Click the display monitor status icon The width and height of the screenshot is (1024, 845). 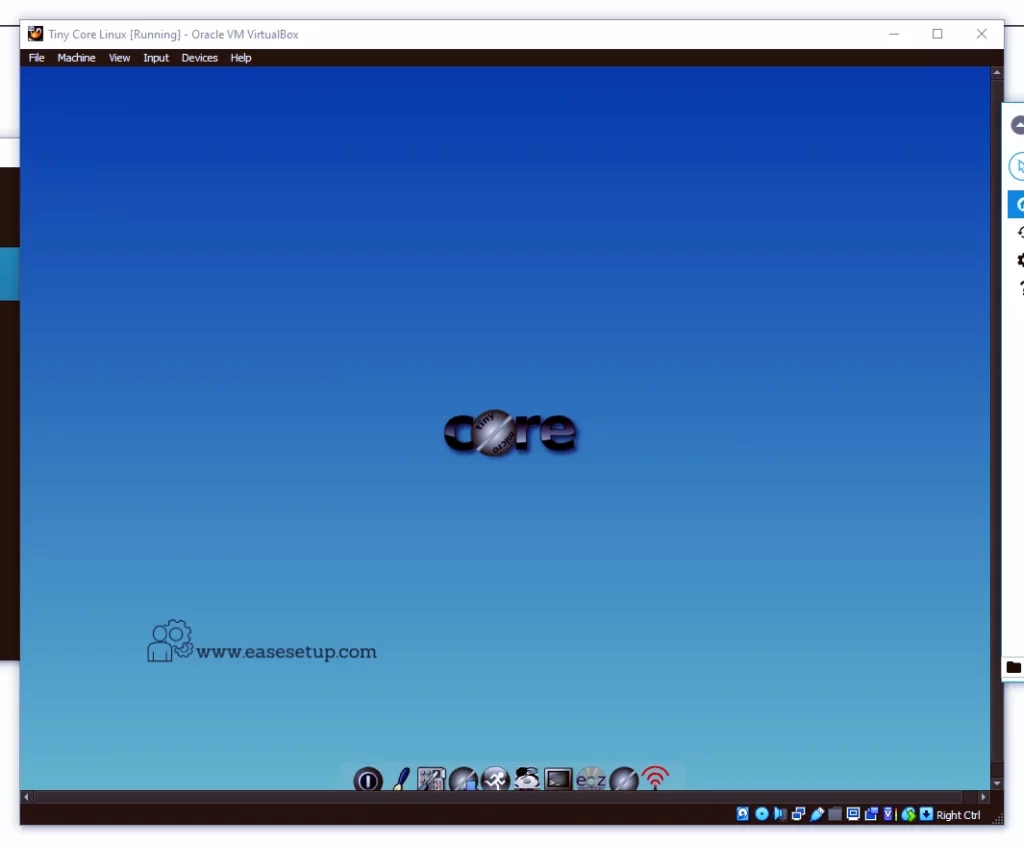click(853, 814)
